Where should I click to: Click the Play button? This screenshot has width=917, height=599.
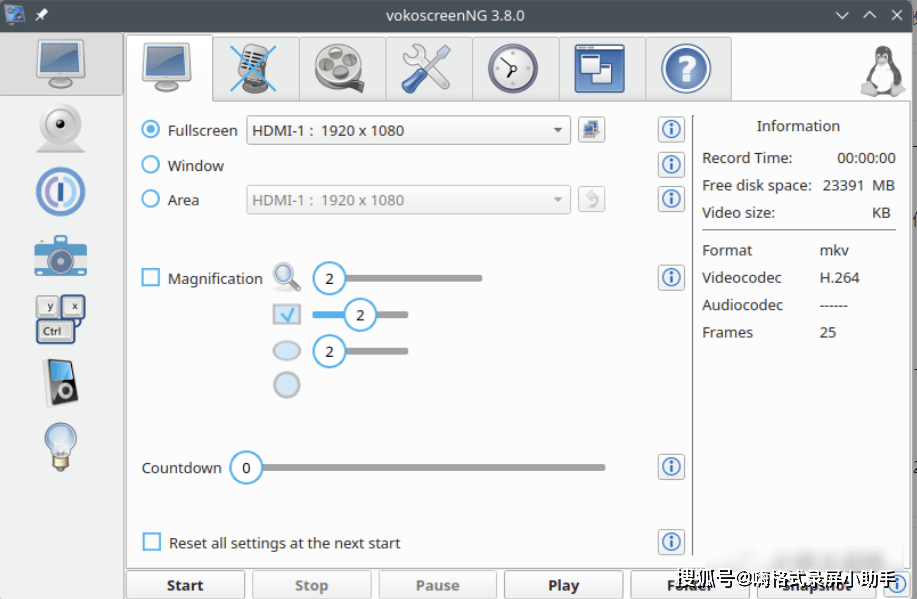click(564, 585)
